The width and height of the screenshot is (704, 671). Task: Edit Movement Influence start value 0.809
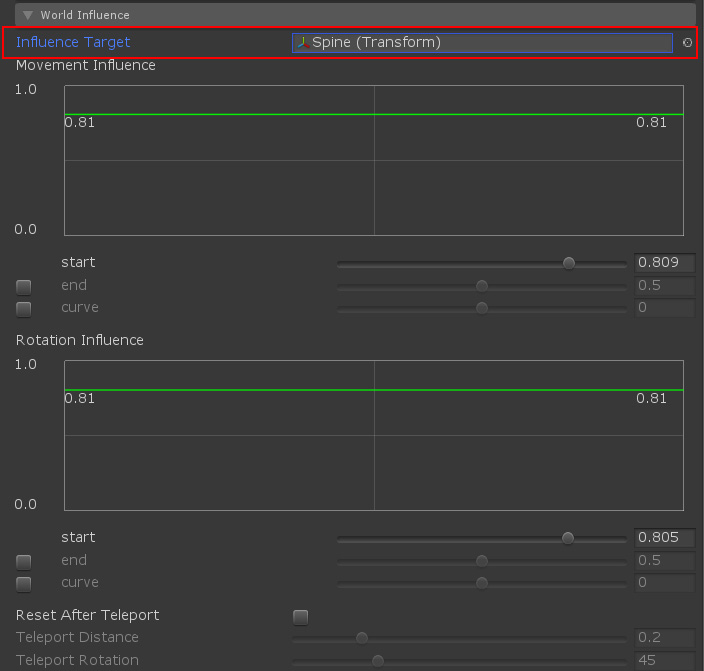pos(664,262)
